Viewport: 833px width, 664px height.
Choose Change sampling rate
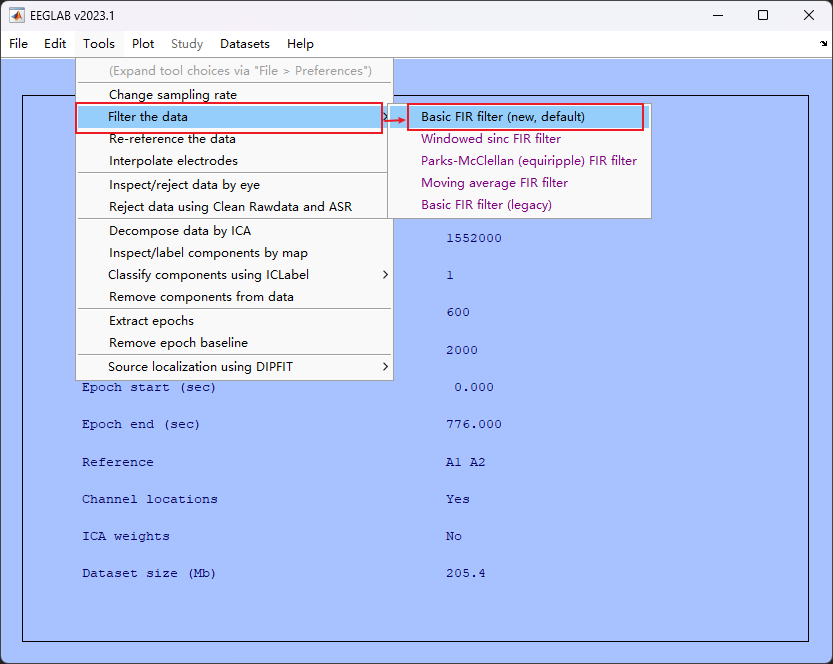(234, 95)
